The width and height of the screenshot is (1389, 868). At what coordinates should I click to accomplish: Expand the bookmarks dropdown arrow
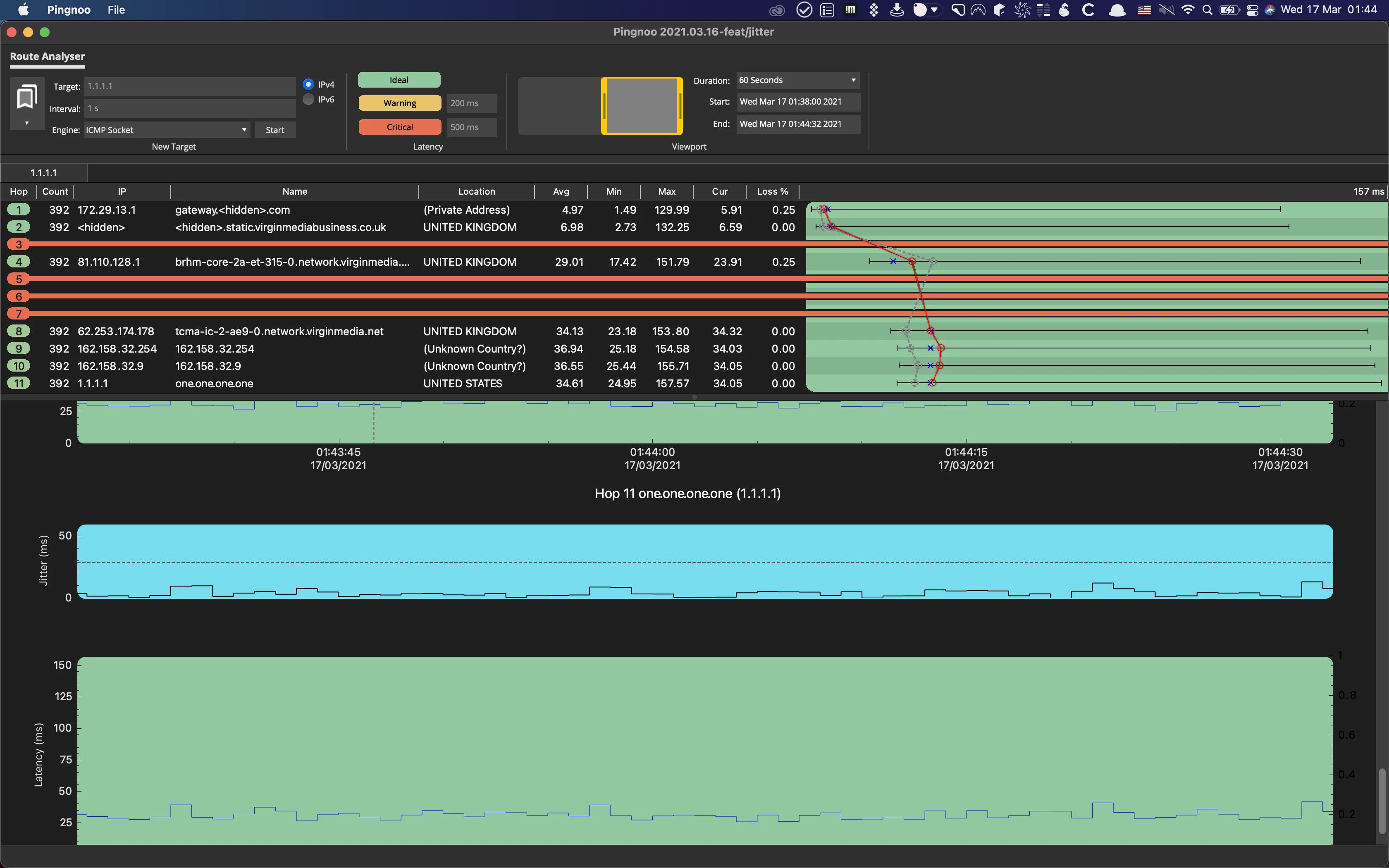click(x=26, y=123)
